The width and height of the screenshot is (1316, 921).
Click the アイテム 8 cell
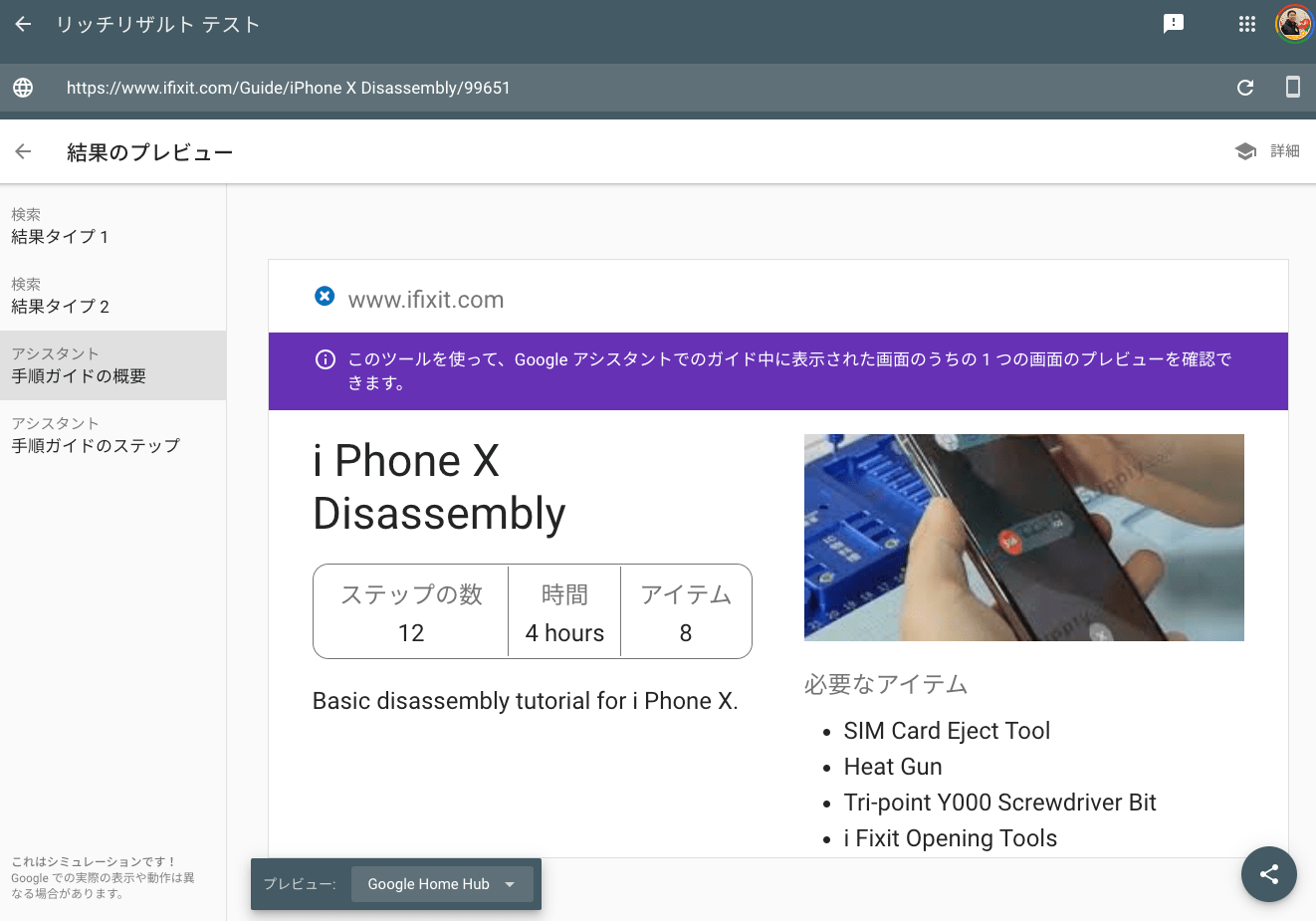686,612
